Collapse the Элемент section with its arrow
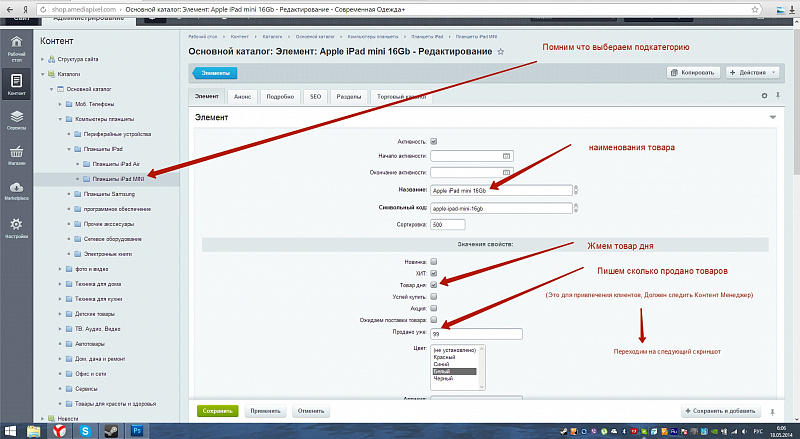The height and width of the screenshot is (439, 800). point(772,117)
